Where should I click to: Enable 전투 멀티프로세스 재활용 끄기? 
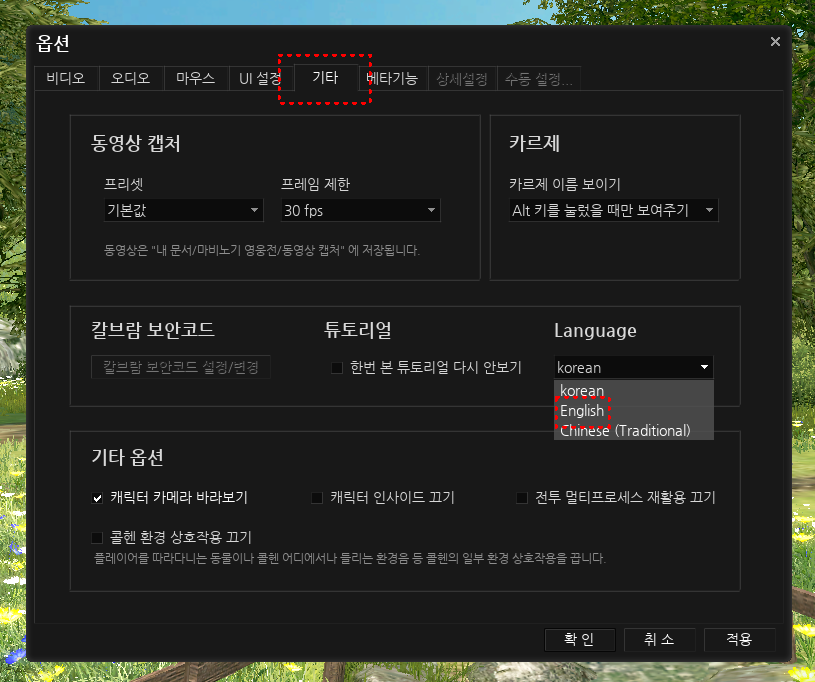pos(522,498)
